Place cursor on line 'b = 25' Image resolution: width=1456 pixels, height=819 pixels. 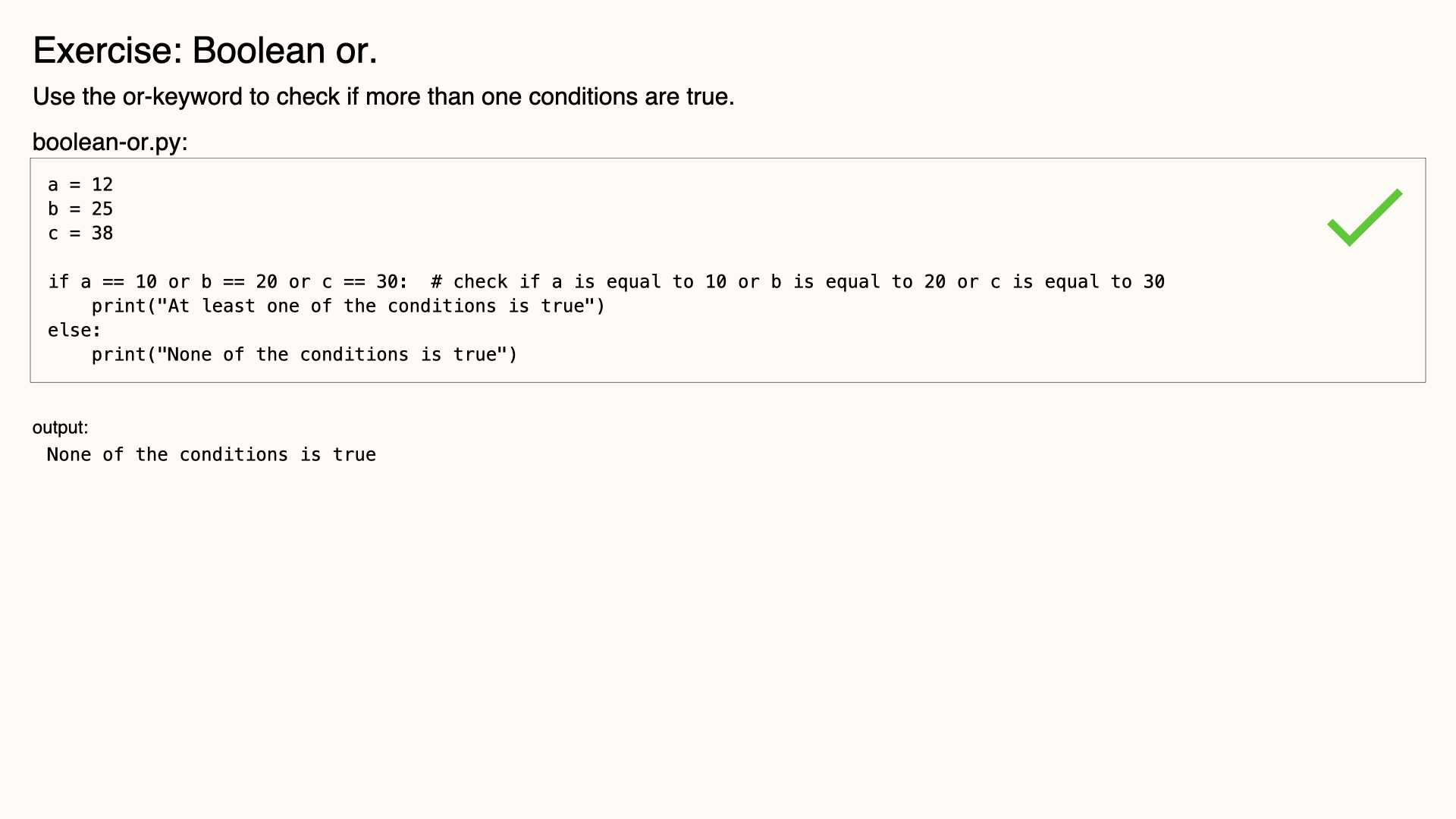tap(80, 209)
